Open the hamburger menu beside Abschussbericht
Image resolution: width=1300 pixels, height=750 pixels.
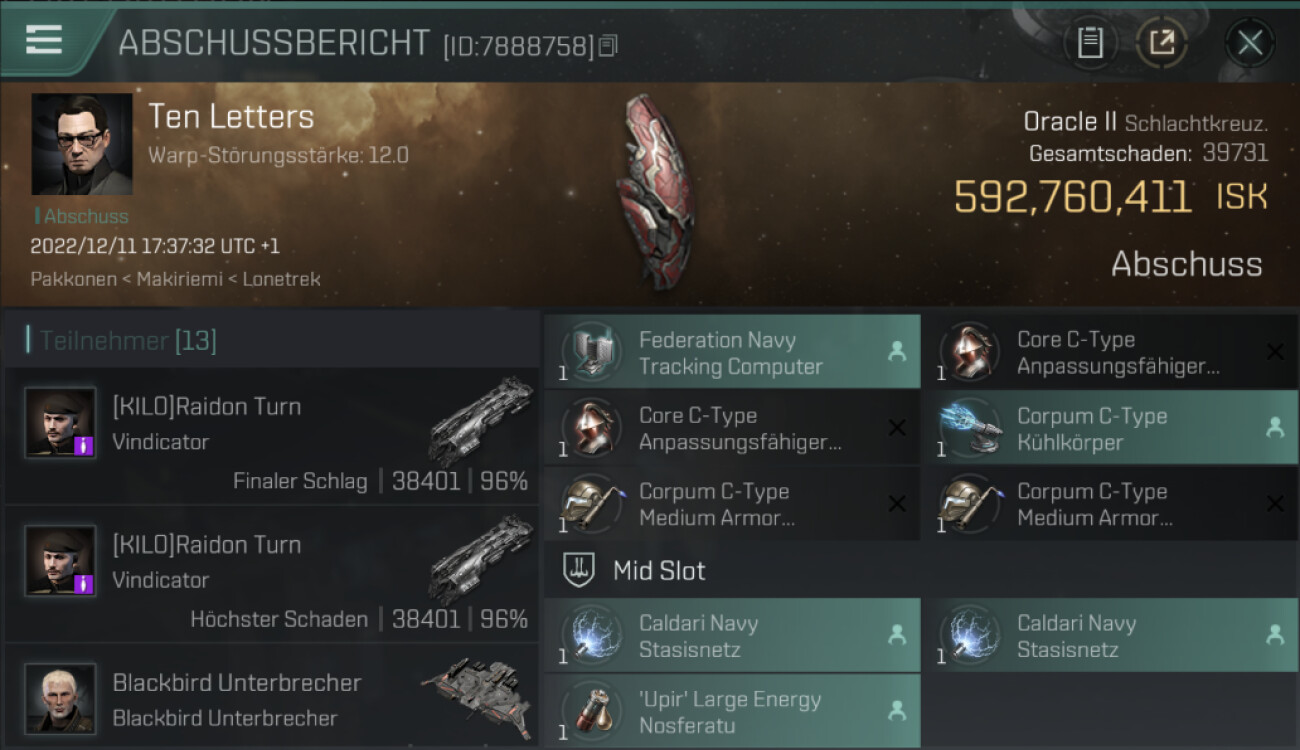click(x=44, y=39)
